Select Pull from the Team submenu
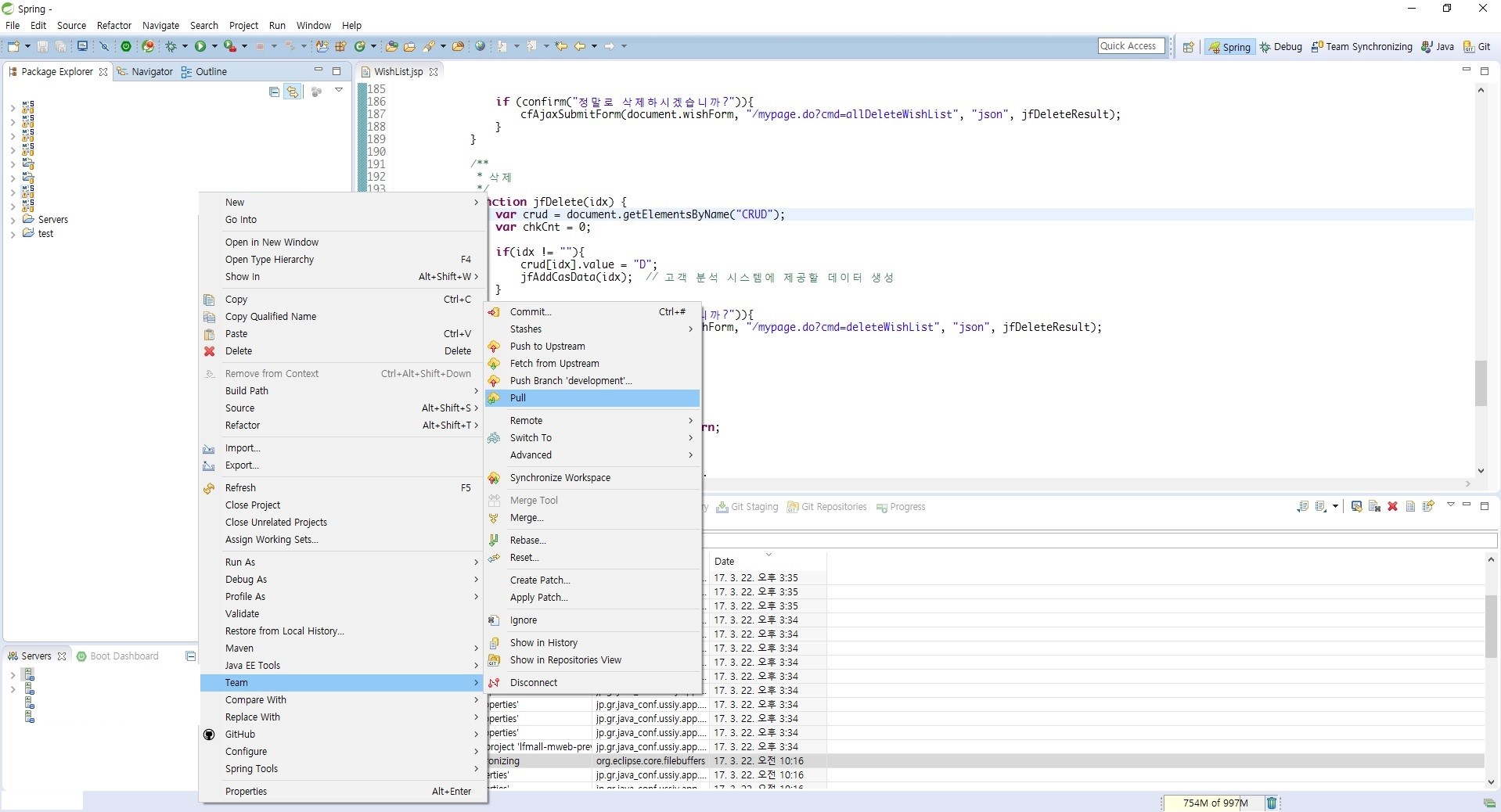Image resolution: width=1501 pixels, height=812 pixels. 592,398
